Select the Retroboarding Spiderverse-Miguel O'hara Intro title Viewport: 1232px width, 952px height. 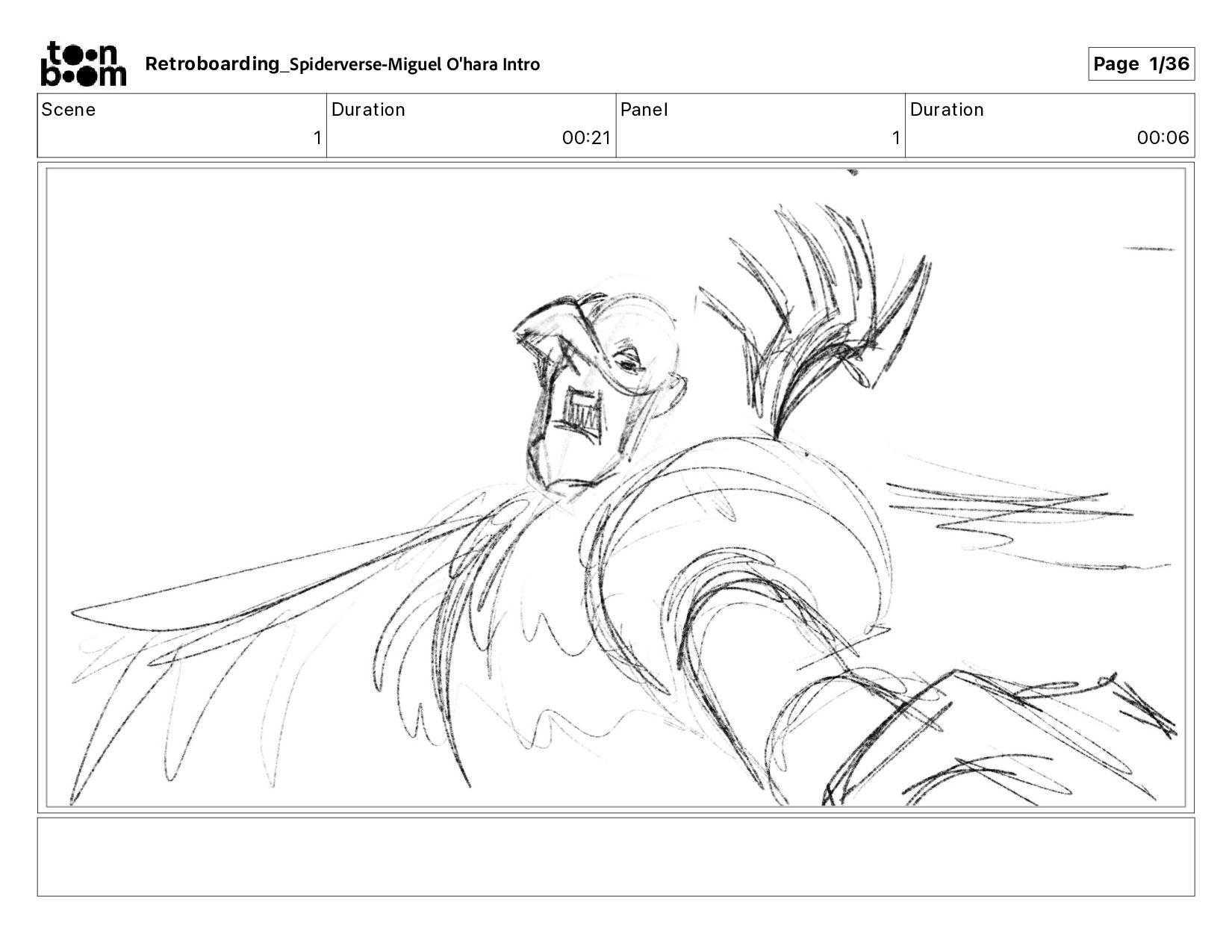[x=342, y=64]
